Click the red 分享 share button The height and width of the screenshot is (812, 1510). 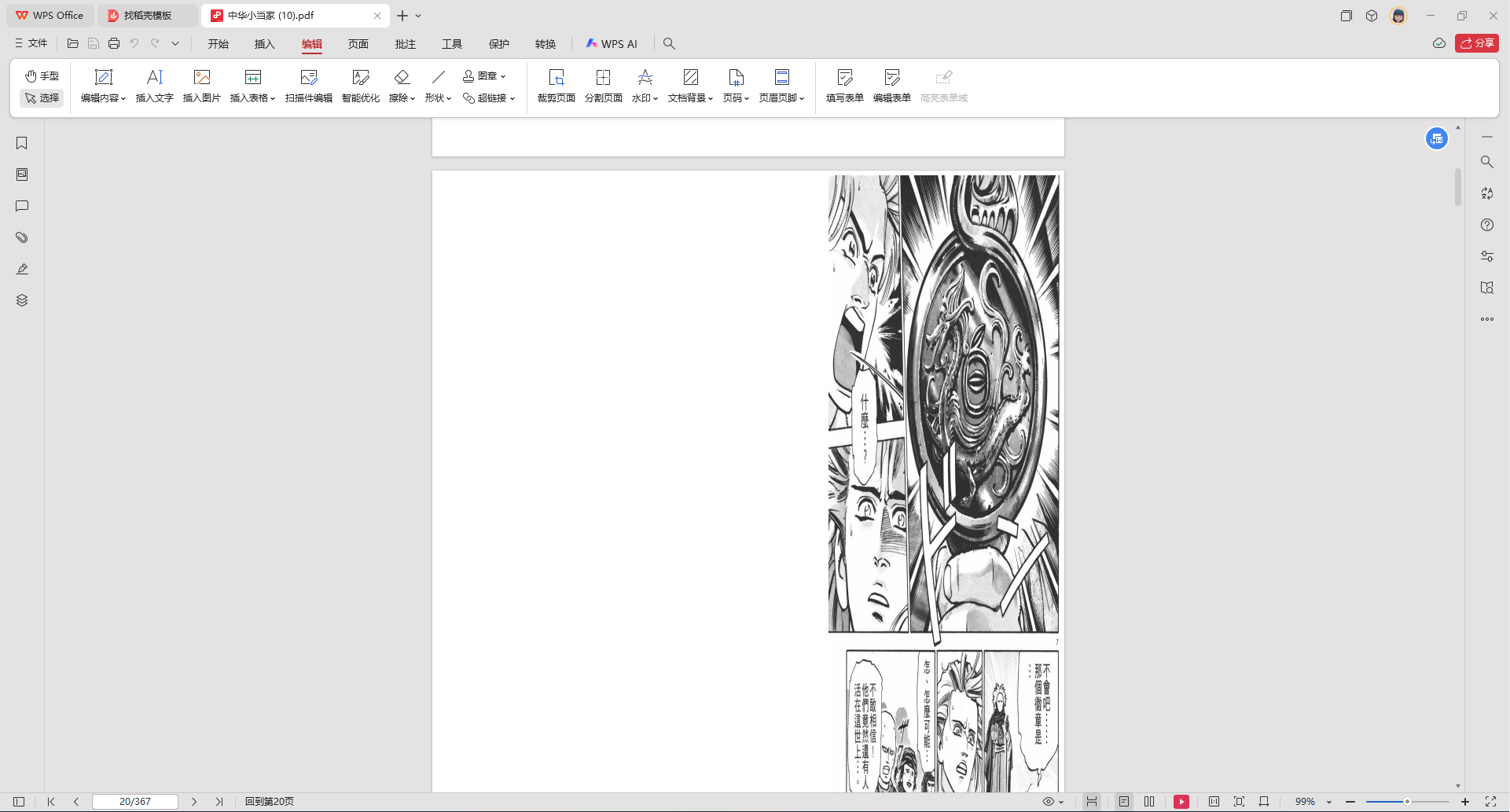1477,43
